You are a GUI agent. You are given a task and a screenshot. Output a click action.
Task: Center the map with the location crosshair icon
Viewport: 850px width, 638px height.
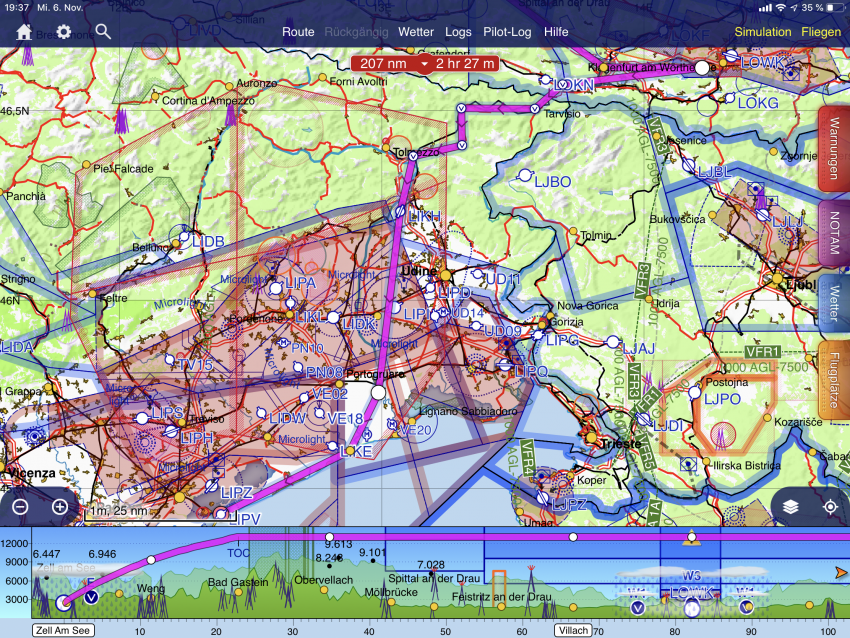(830, 507)
